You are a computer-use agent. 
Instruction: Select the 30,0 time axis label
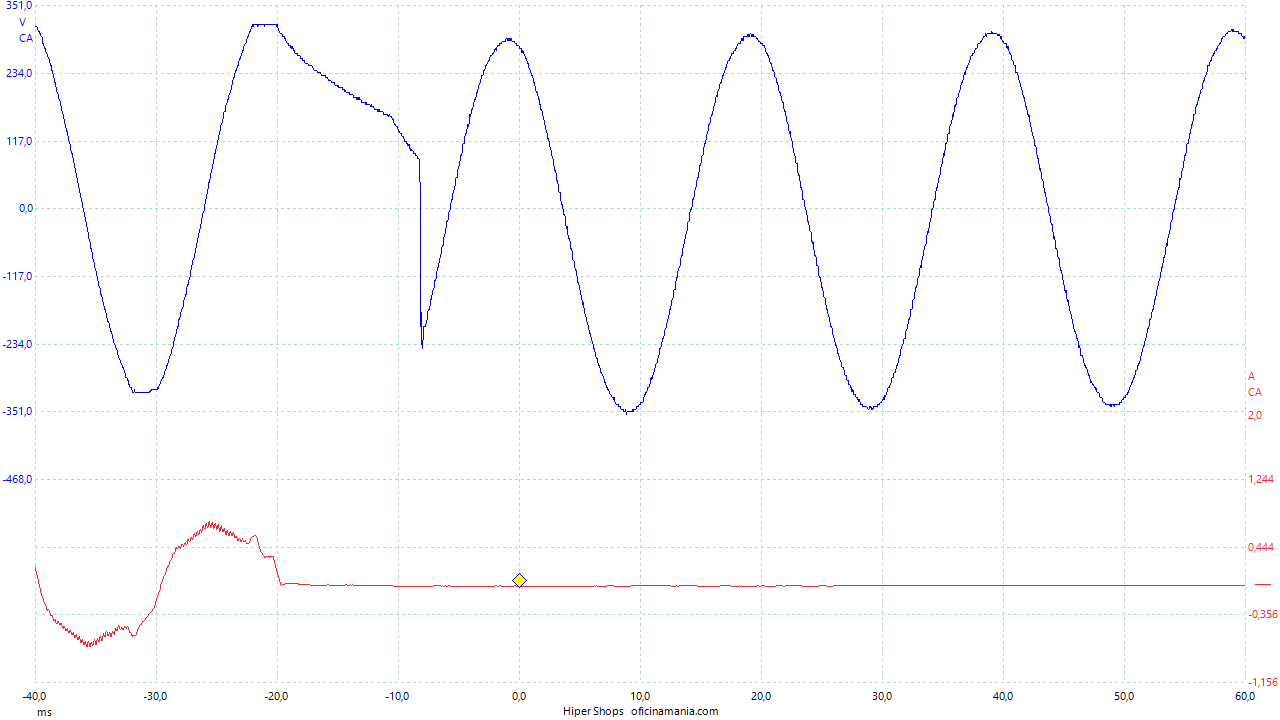[882, 696]
